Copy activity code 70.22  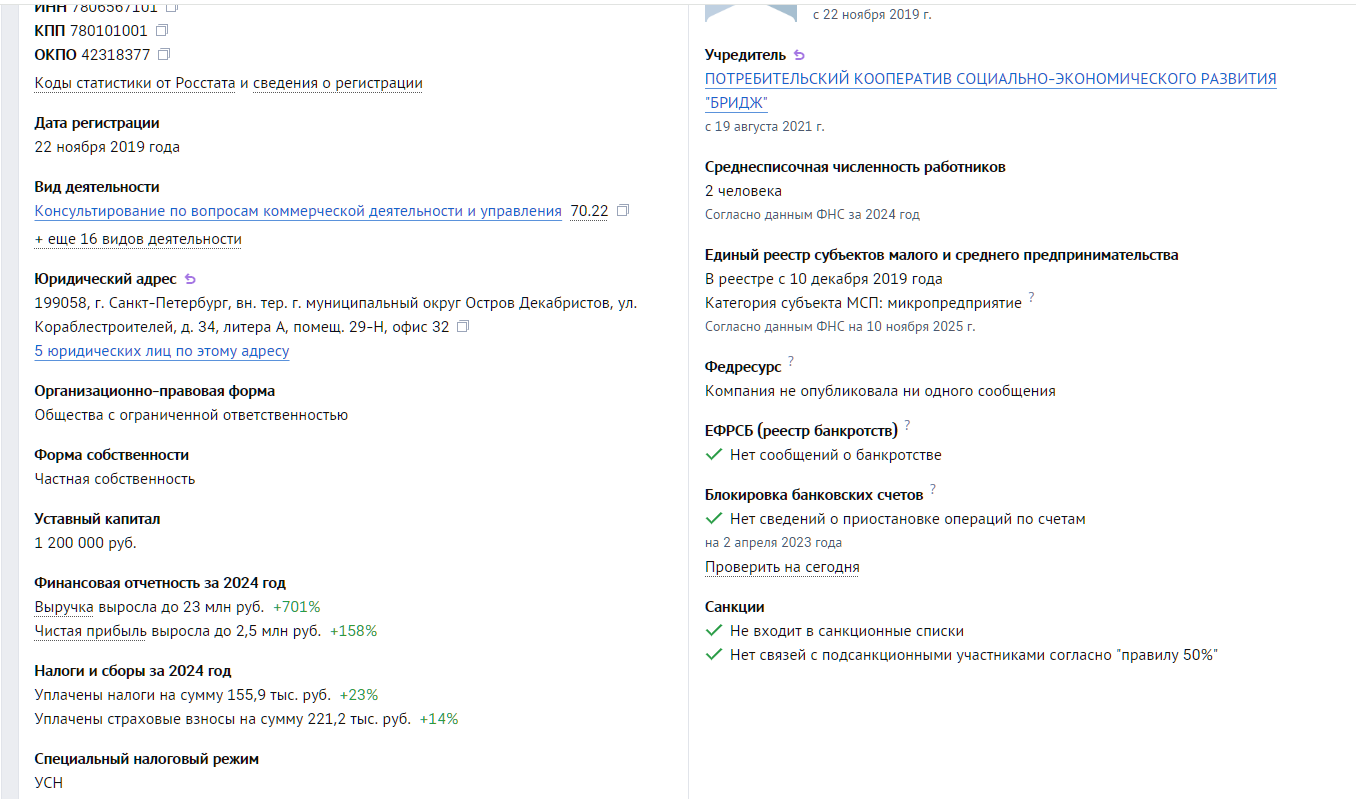click(623, 211)
